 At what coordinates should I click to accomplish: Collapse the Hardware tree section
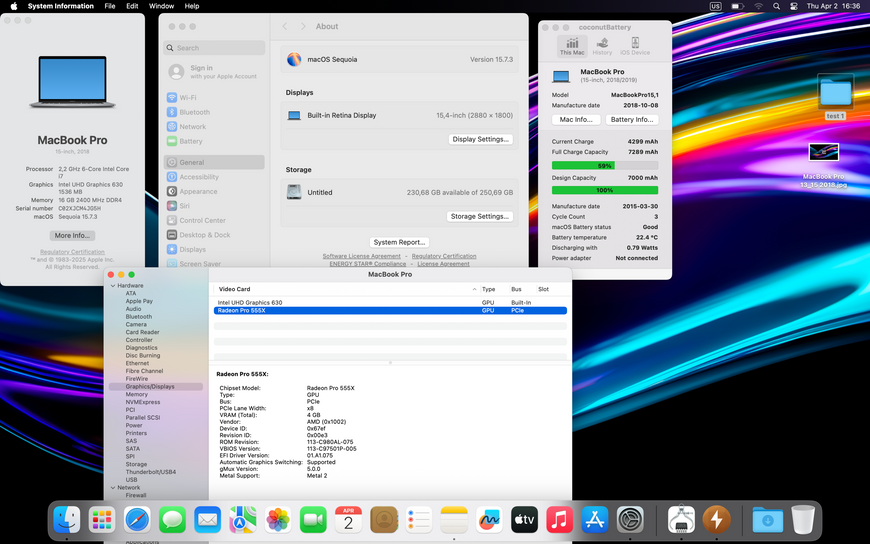point(113,285)
